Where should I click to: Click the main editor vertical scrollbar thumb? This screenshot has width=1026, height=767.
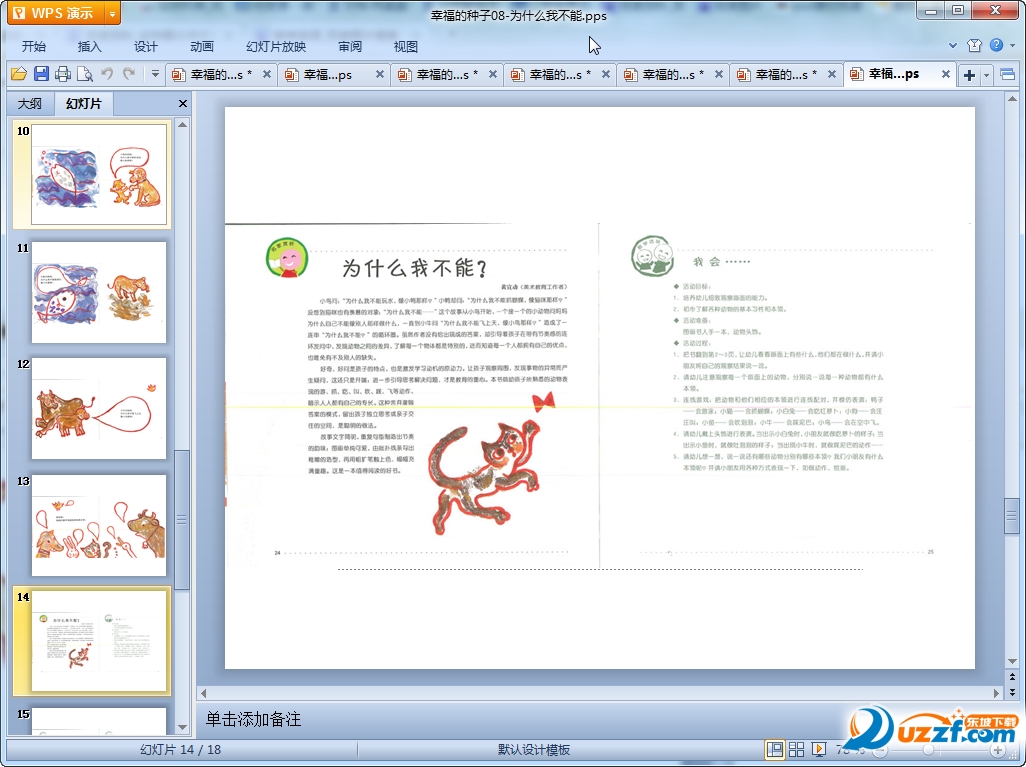1012,516
